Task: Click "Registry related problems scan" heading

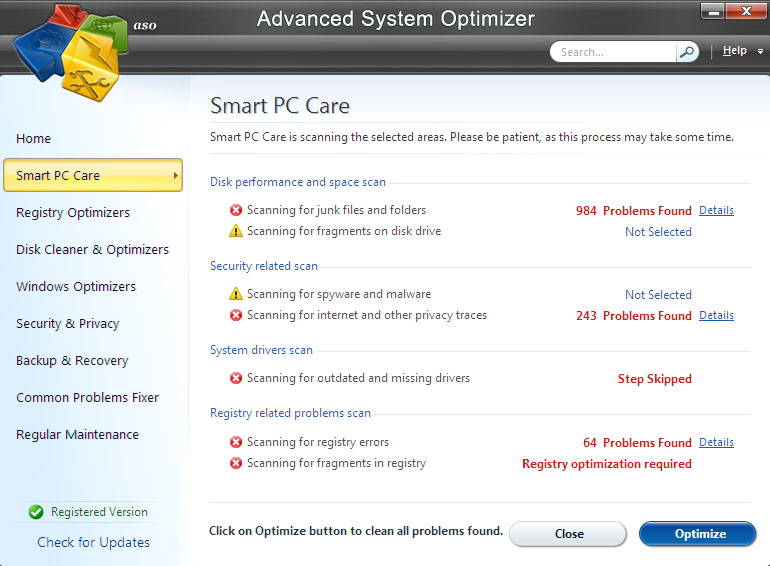Action: point(290,413)
